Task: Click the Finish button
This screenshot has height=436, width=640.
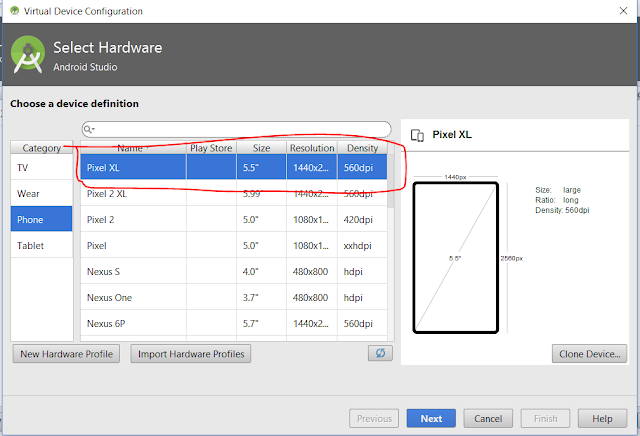Action: pos(545,418)
